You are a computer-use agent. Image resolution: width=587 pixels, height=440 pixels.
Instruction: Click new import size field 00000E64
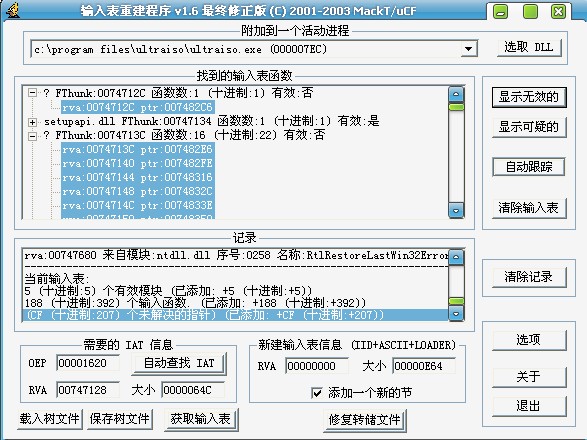coord(424,366)
